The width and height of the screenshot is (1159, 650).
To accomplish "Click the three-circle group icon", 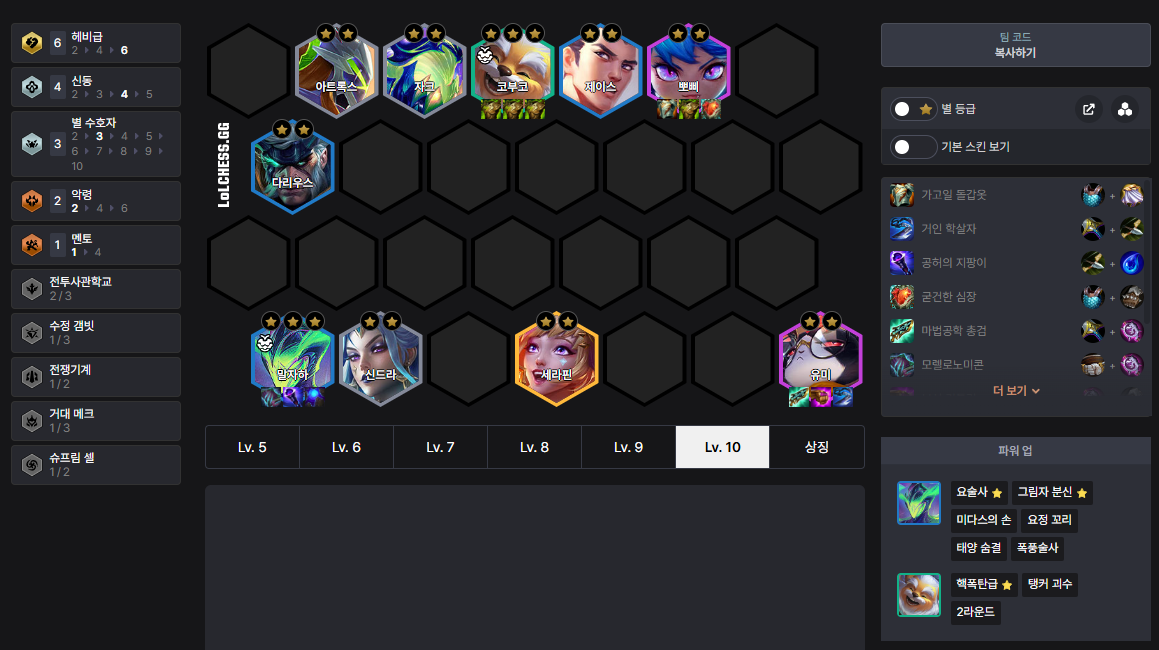I will click(x=1124, y=109).
